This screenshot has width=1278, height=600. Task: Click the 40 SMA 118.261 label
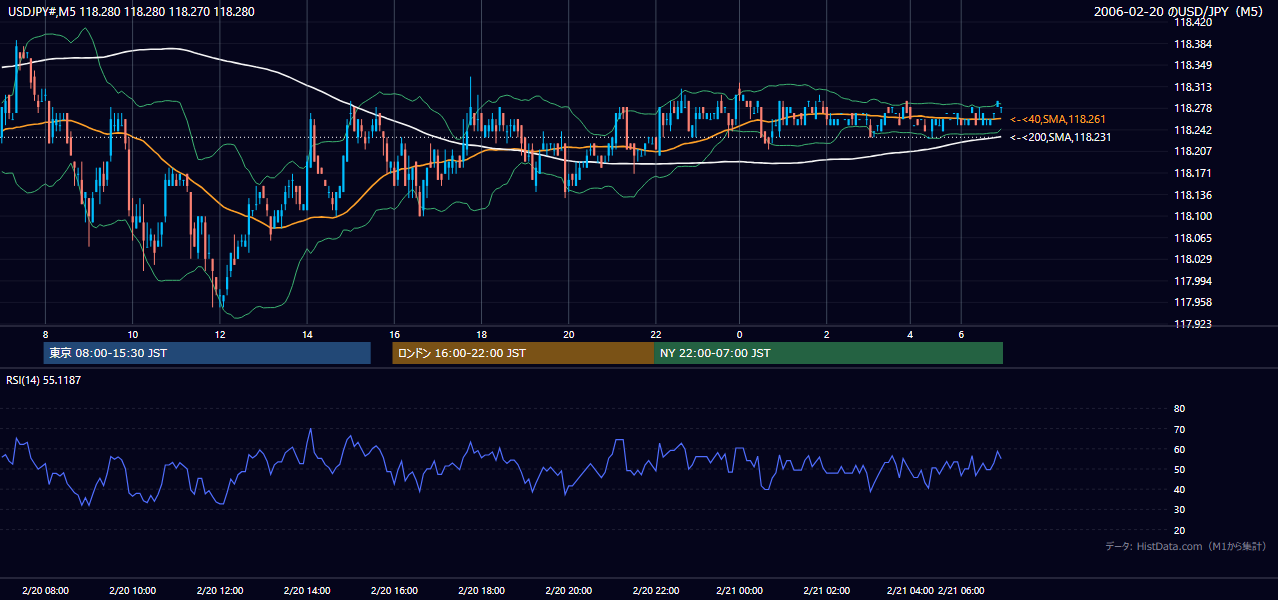point(1058,119)
